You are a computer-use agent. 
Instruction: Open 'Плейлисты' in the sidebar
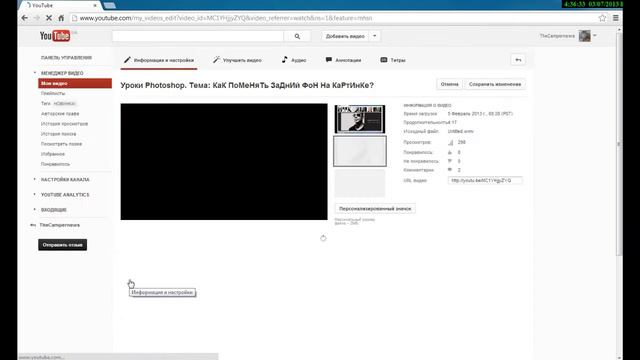(x=53, y=93)
